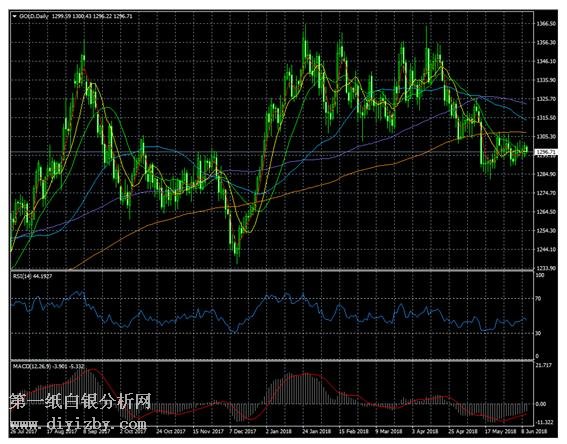Click the 1366.50 price axis label
567x444 pixels.
tap(546, 24)
